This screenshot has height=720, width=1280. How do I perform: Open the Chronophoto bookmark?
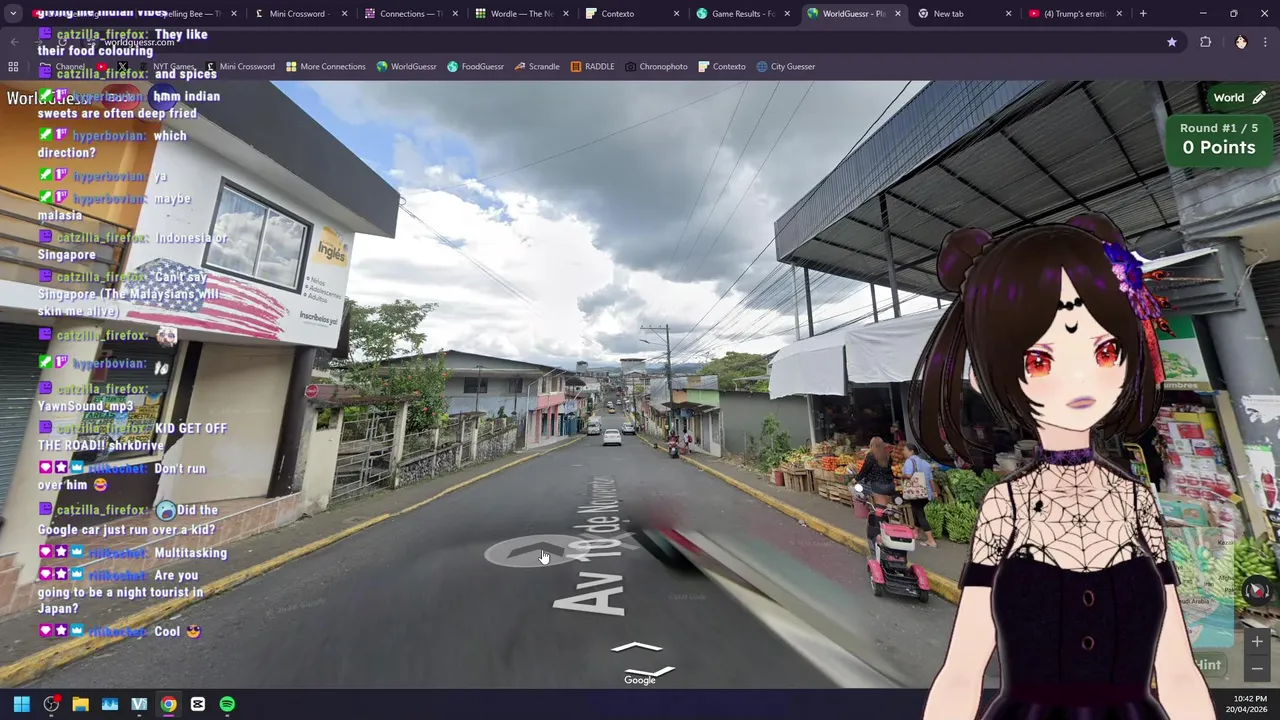coord(656,67)
